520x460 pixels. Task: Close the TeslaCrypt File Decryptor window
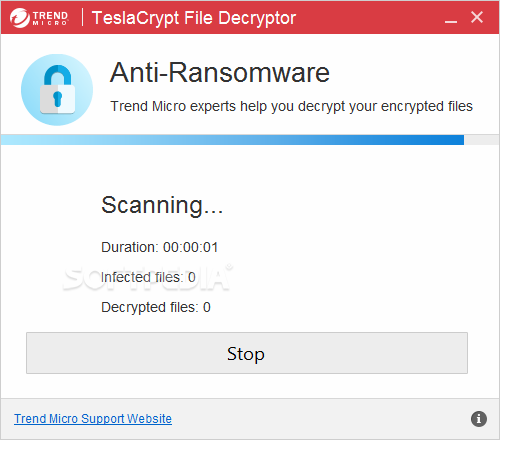click(x=477, y=17)
